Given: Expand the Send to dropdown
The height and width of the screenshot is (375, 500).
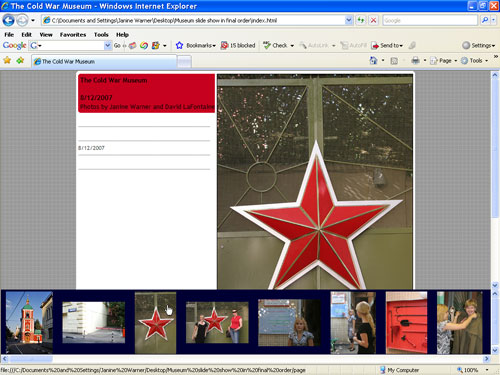Looking at the screenshot, I should 387,45.
